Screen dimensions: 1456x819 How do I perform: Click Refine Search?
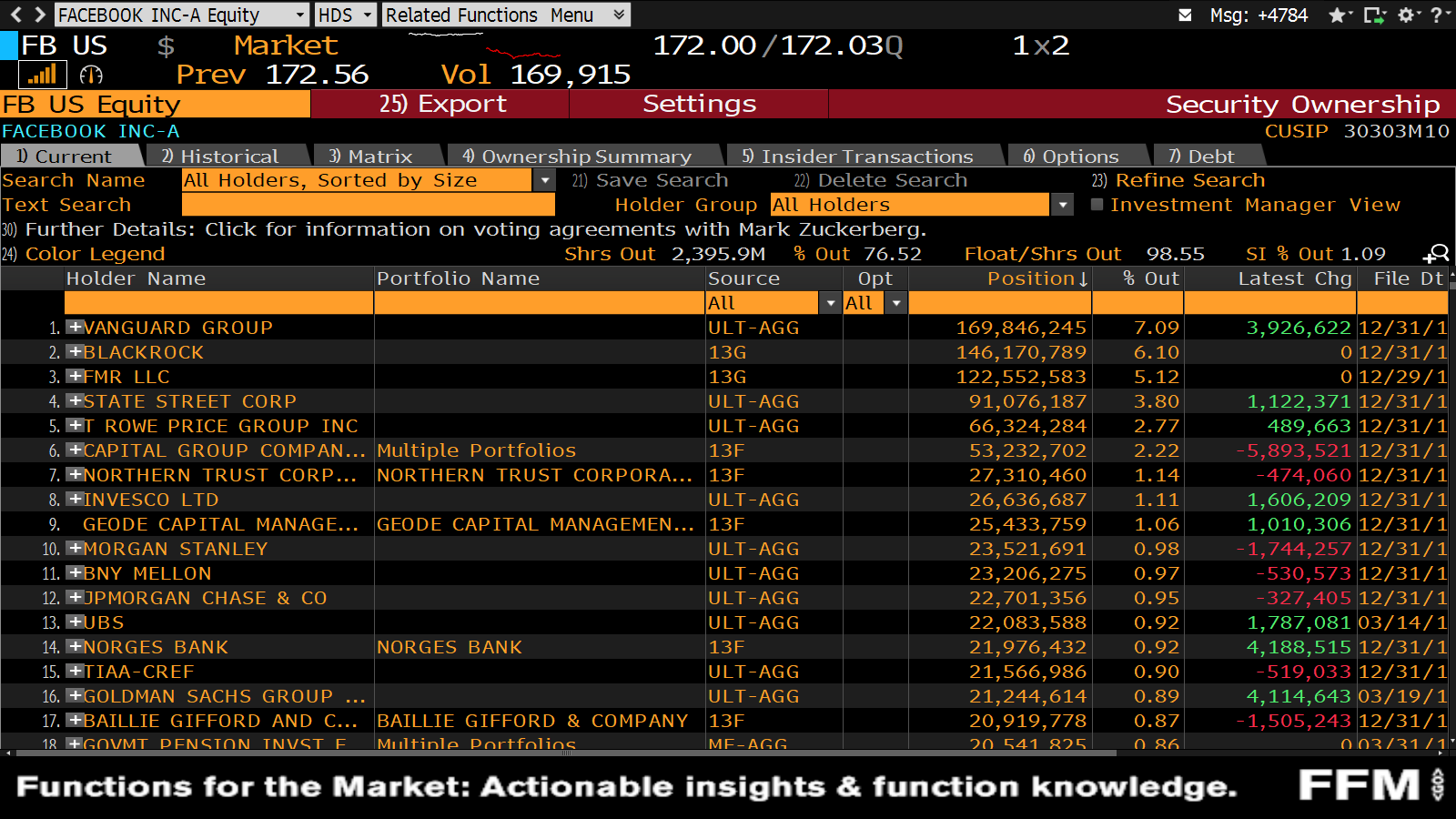pos(1178,180)
